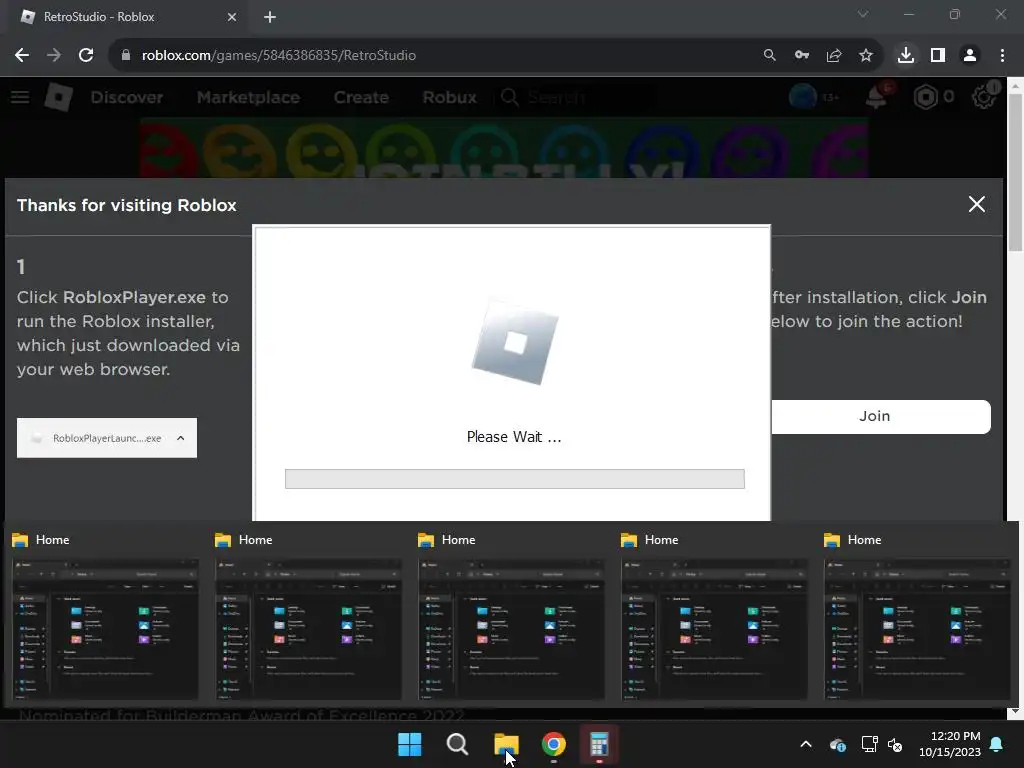
Task: Select the third Home window thumbnail
Action: [x=511, y=629]
